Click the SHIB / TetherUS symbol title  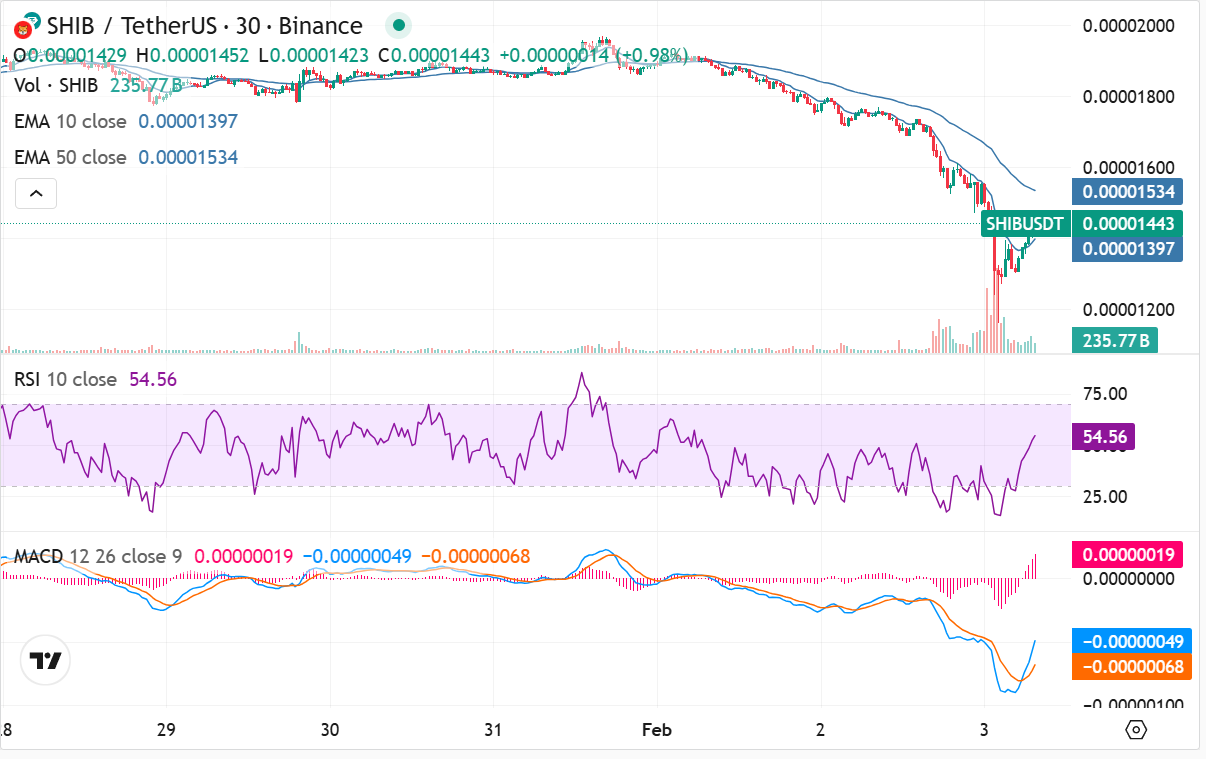pos(205,25)
